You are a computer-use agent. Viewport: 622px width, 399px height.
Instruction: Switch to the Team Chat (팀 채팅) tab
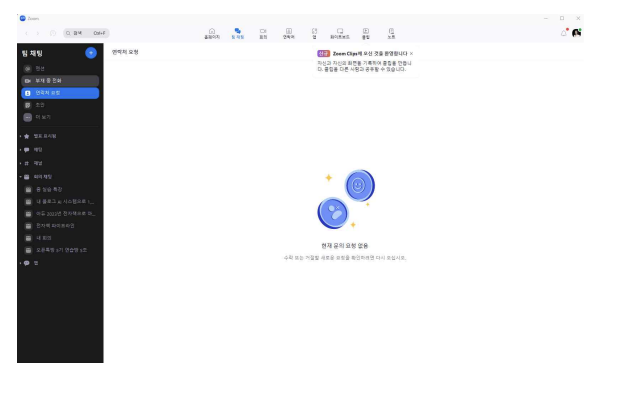click(238, 33)
